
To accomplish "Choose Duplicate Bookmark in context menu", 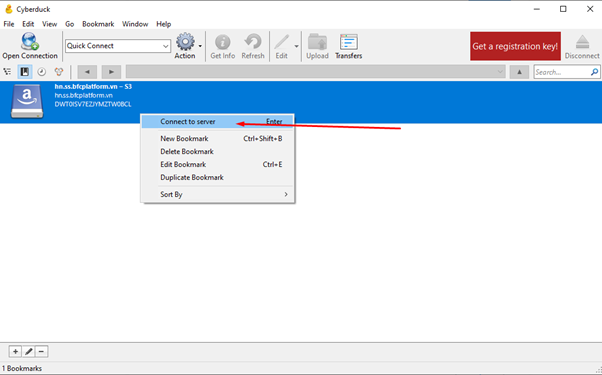I will pyautogui.click(x=218, y=177).
